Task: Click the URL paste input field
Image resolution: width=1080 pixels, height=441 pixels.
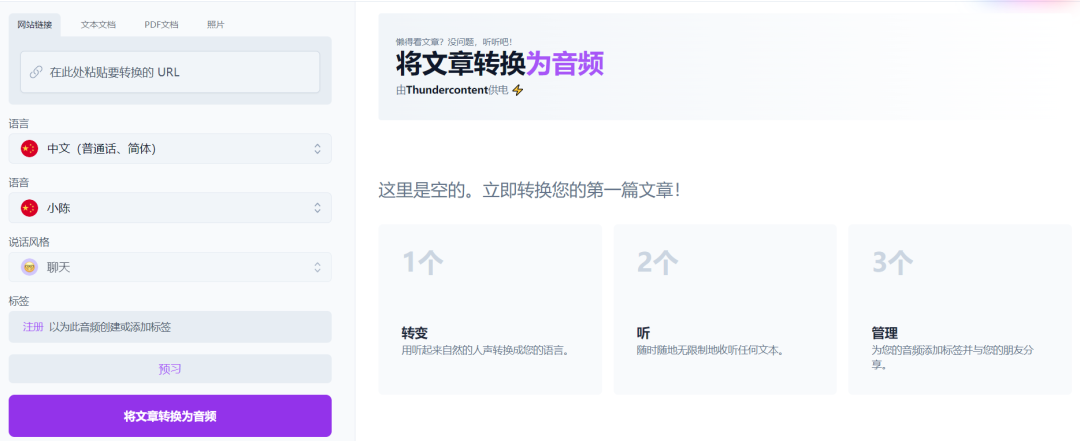Action: pyautogui.click(x=170, y=72)
